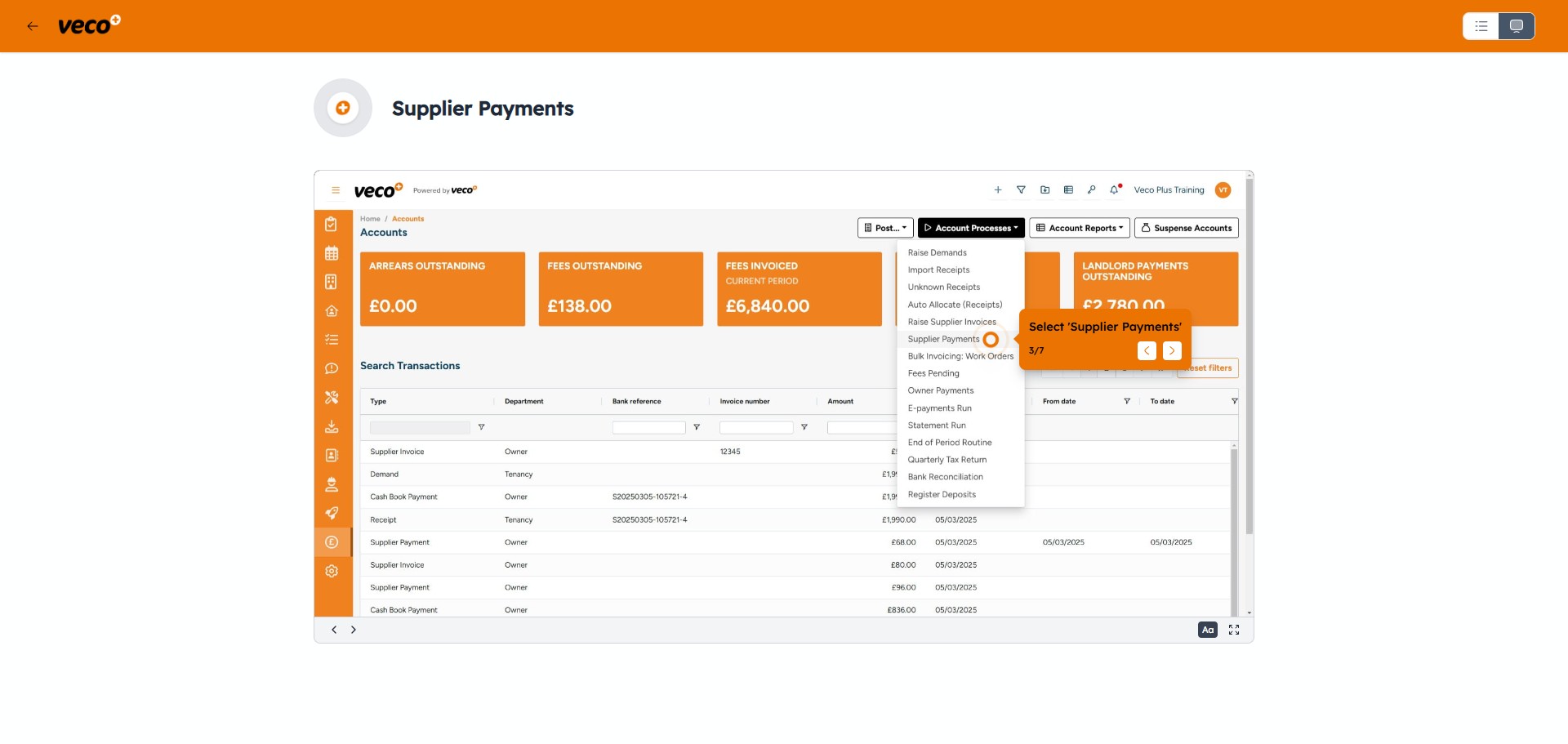Open accounts pound icon in sidebar
This screenshot has height=744, width=1568.
[x=332, y=542]
